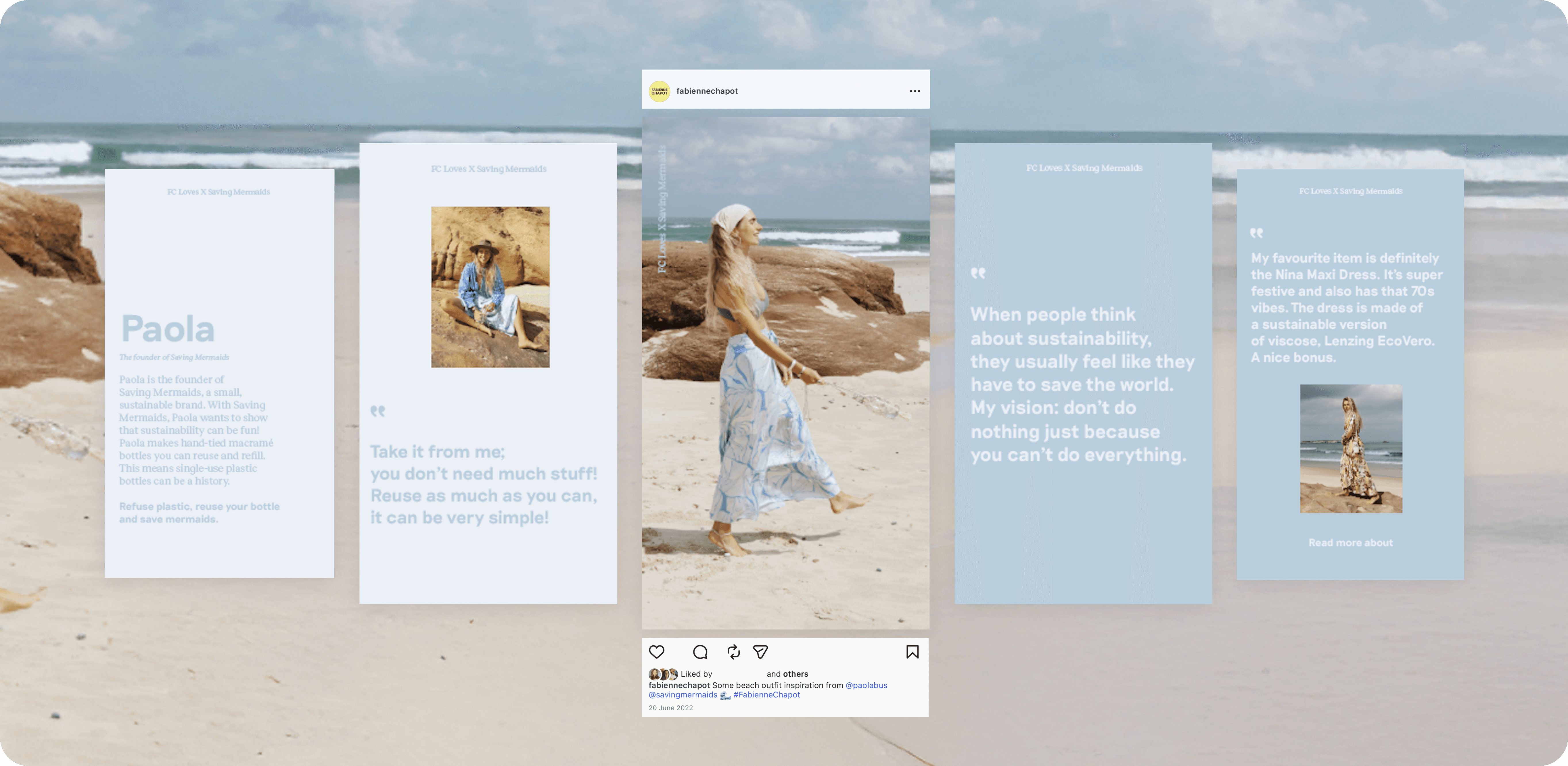Open the main beach photo of woman walking
The height and width of the screenshot is (766, 1568).
pos(785,372)
